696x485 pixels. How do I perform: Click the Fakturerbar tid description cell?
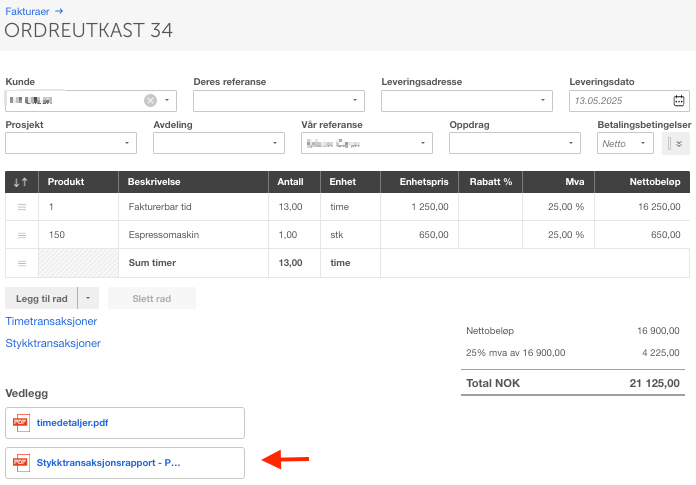click(x=194, y=207)
